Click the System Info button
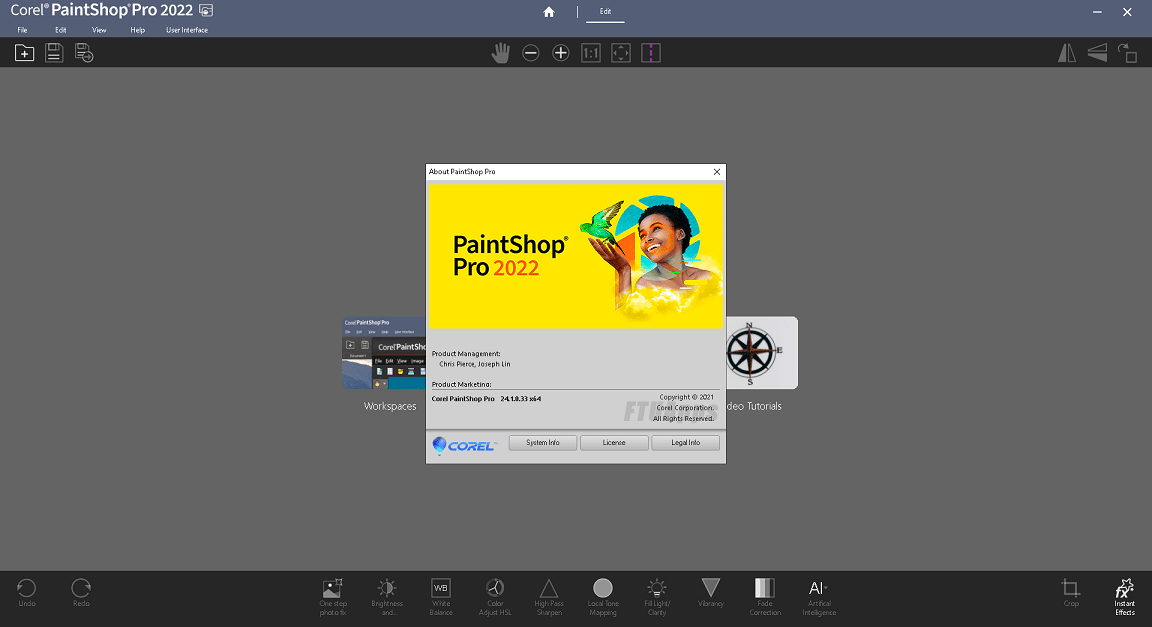This screenshot has width=1152, height=627. tap(542, 442)
